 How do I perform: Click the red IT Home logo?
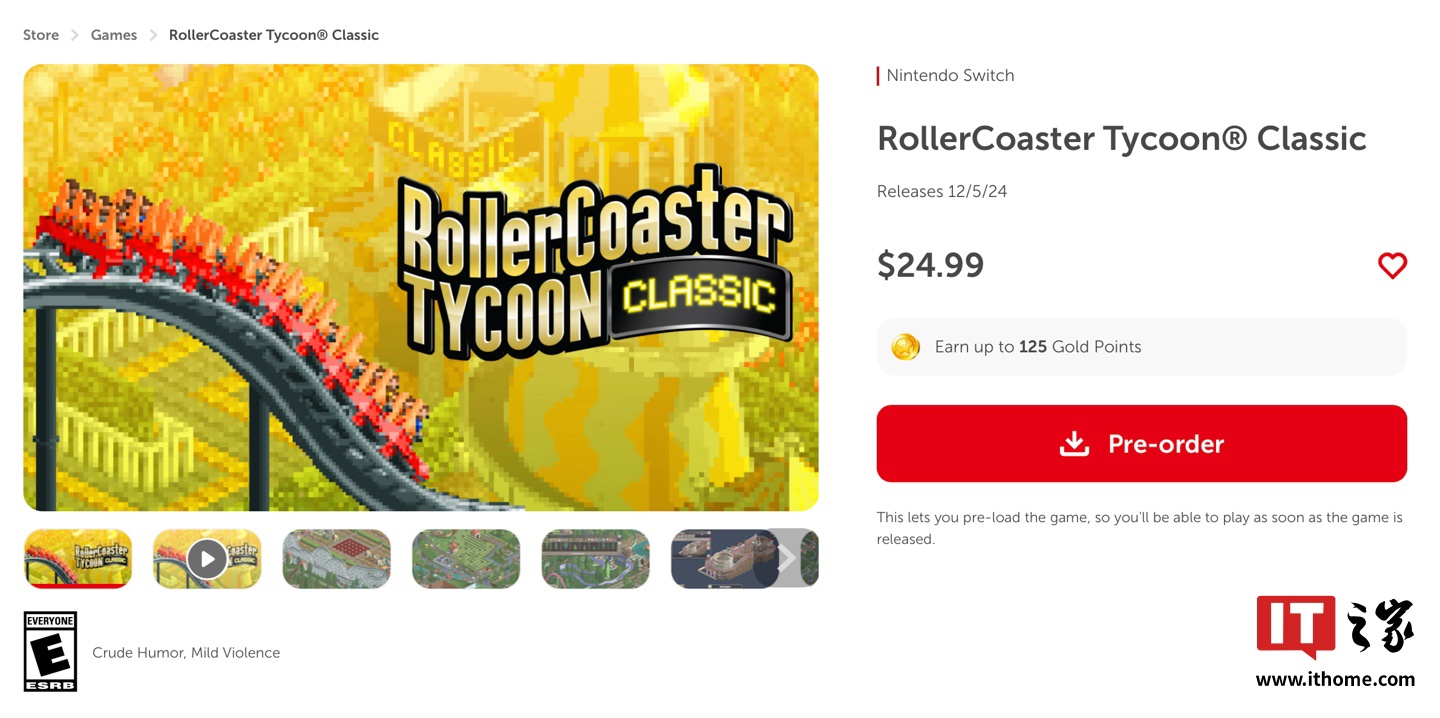point(1295,626)
